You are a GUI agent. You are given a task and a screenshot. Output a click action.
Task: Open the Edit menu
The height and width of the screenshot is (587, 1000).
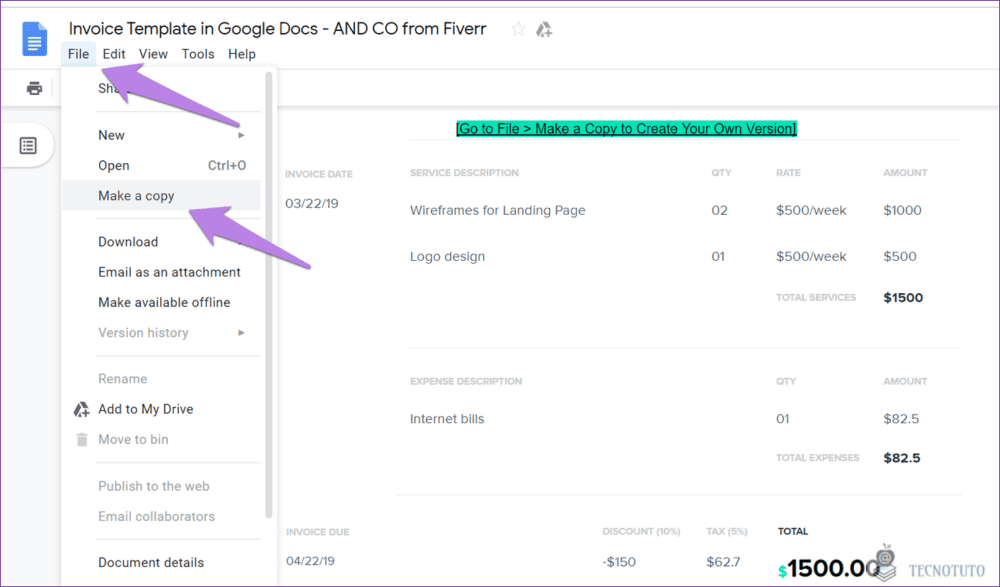point(114,54)
